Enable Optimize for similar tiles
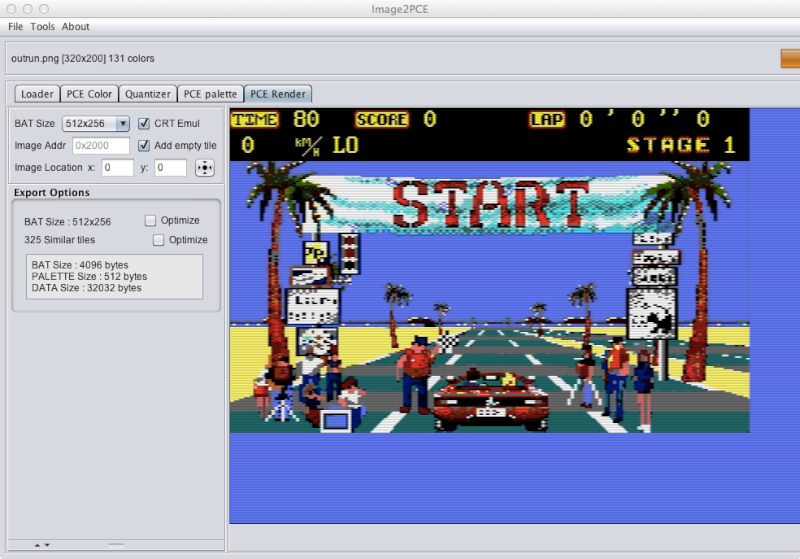Image resolution: width=800 pixels, height=559 pixels. (x=158, y=240)
